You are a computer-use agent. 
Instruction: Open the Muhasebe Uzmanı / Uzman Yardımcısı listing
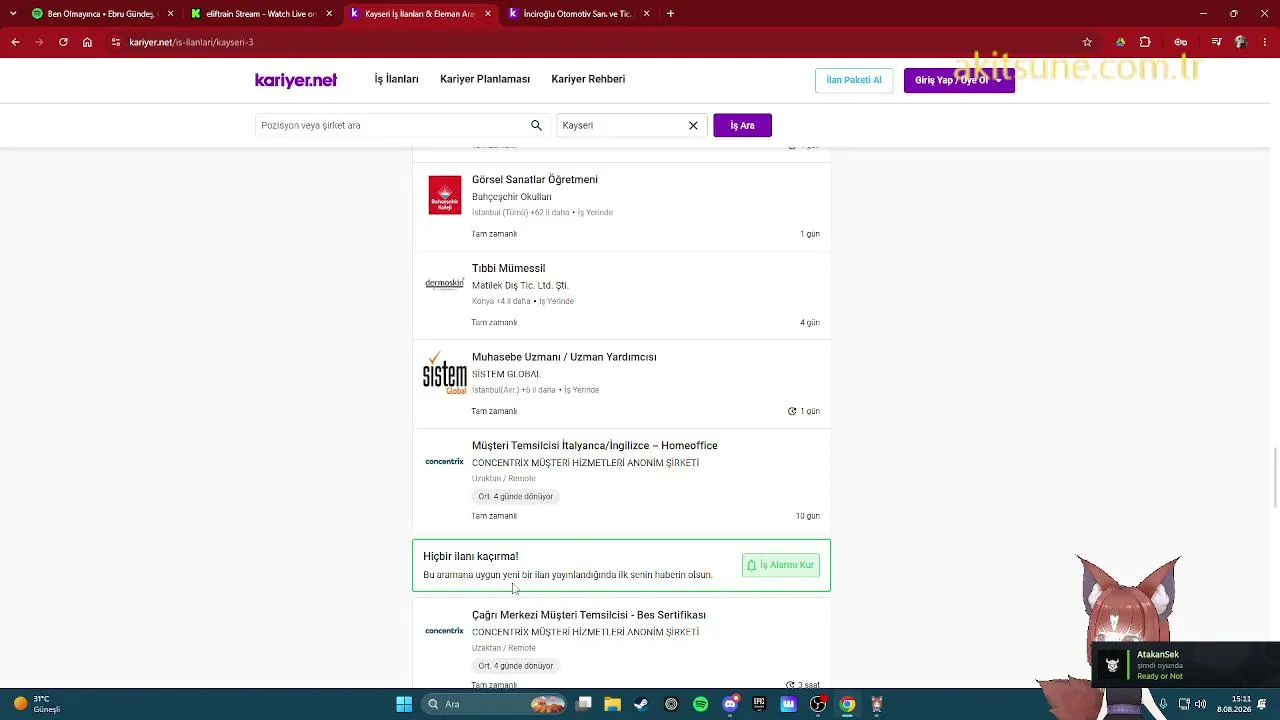pyautogui.click(x=564, y=357)
